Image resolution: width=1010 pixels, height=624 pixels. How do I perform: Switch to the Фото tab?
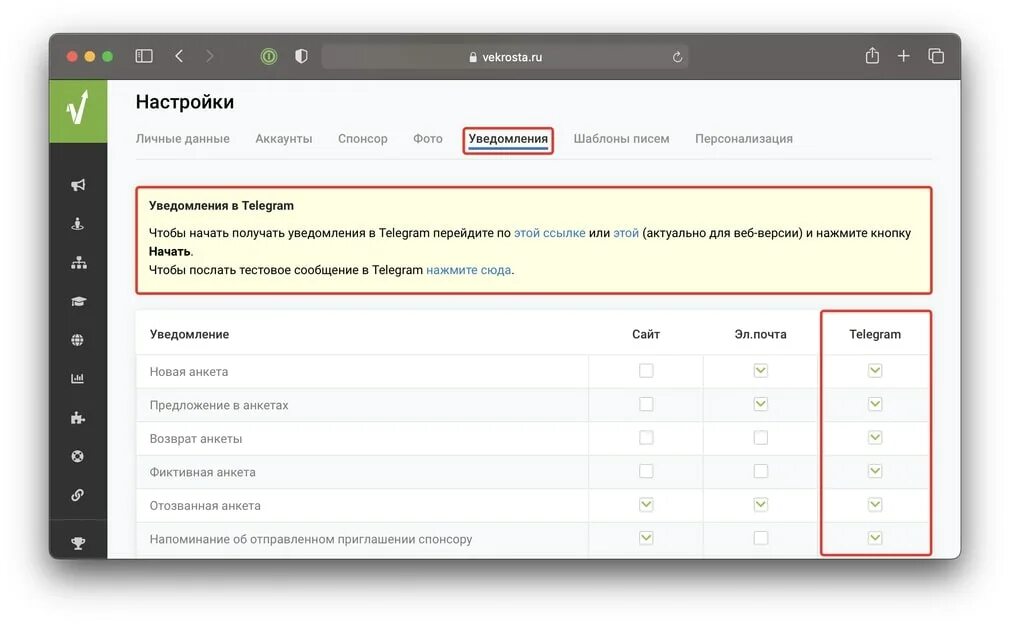pyautogui.click(x=428, y=138)
